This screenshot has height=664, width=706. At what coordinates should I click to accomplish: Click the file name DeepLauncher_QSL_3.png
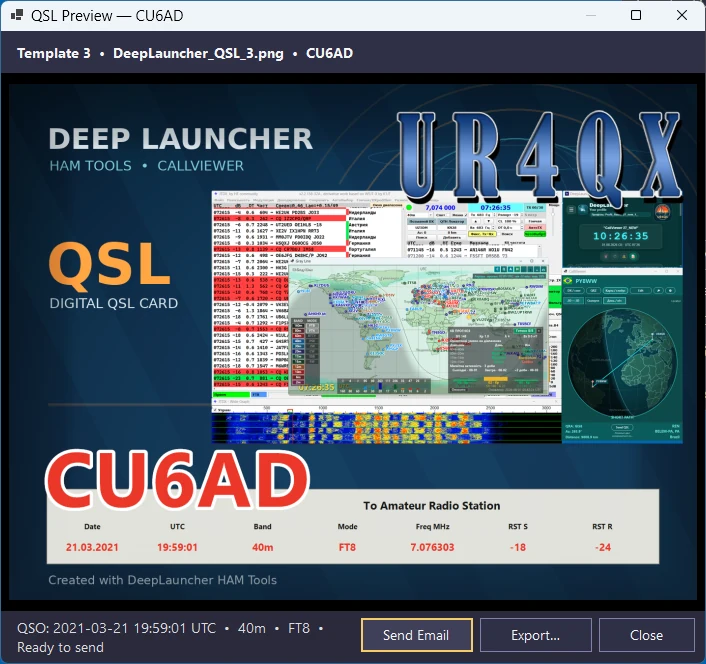tap(198, 53)
